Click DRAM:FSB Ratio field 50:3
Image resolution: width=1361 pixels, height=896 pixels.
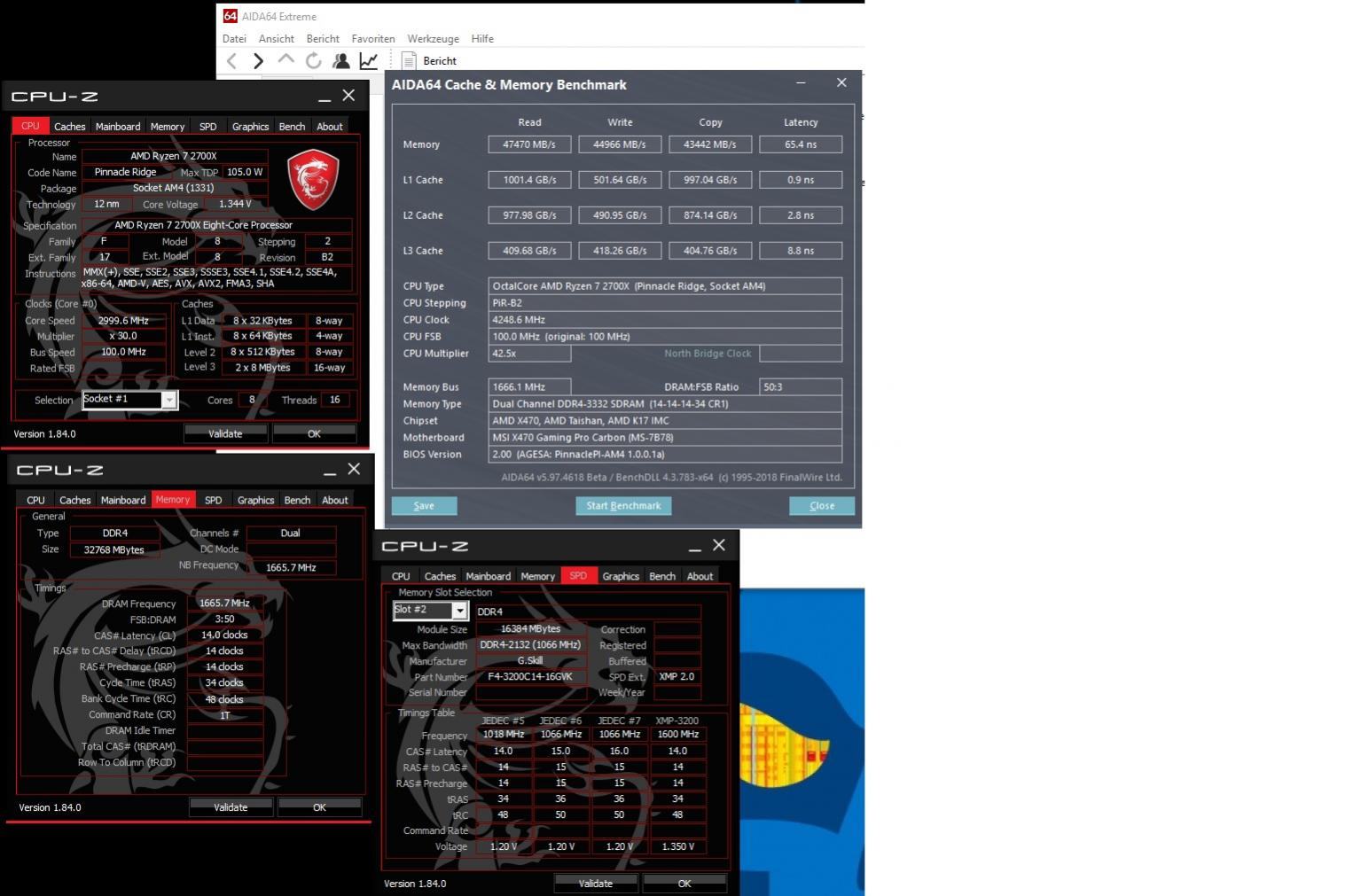pos(801,387)
